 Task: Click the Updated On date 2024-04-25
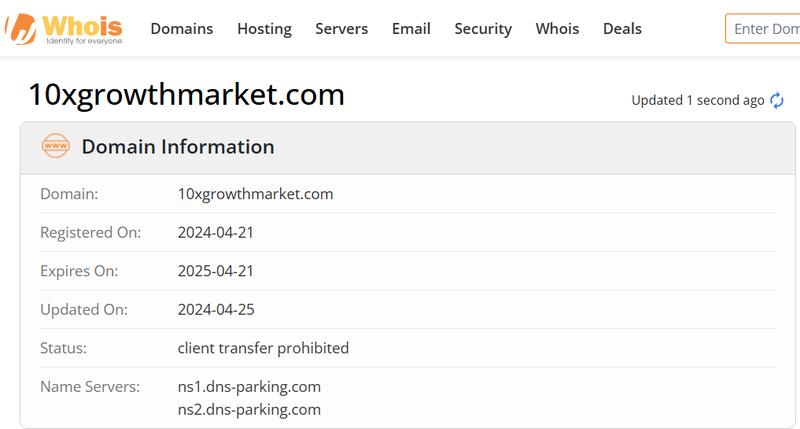(216, 310)
